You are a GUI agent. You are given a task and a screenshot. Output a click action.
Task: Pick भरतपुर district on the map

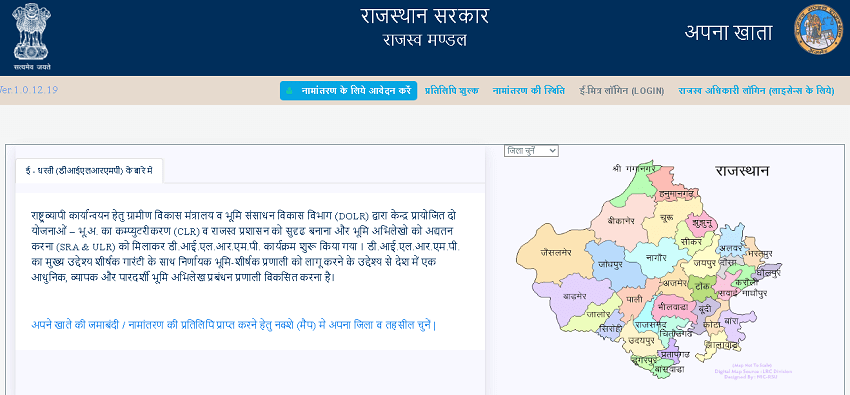pos(759,253)
